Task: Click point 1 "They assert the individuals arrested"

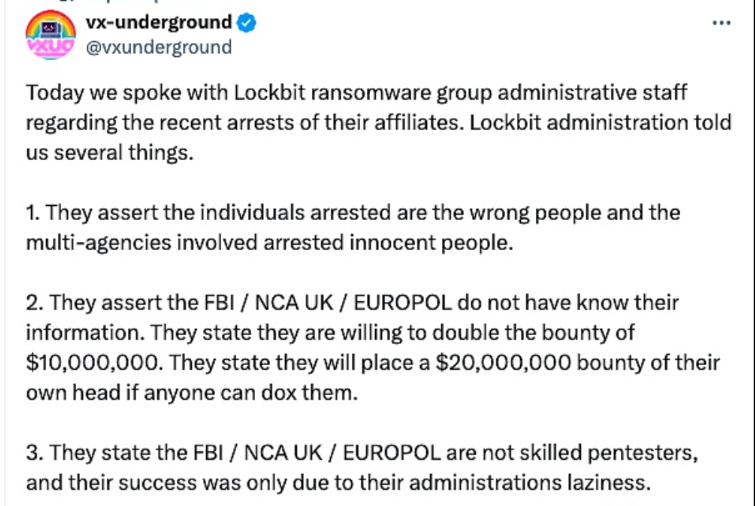Action: [x=197, y=213]
